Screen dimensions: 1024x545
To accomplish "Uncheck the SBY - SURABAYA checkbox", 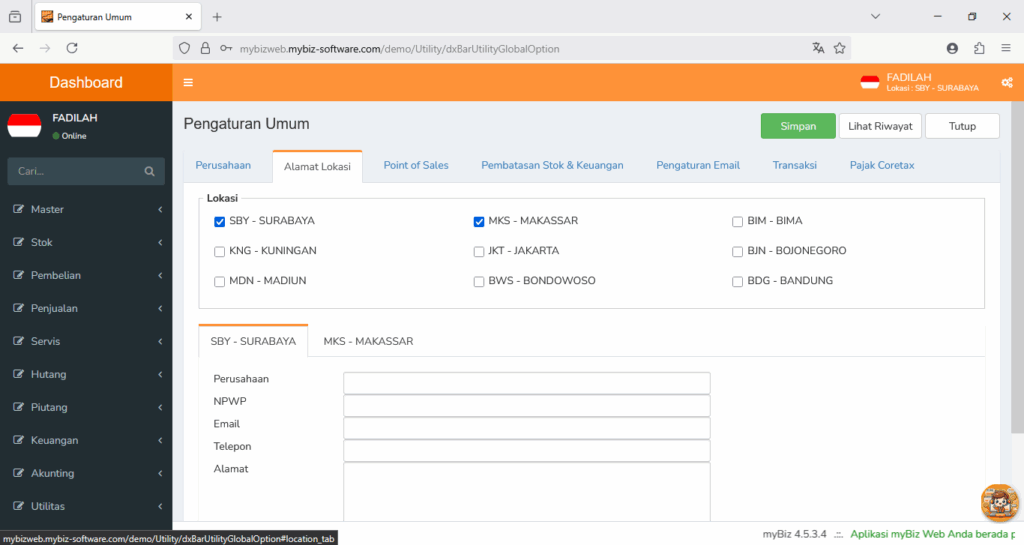I will [219, 222].
